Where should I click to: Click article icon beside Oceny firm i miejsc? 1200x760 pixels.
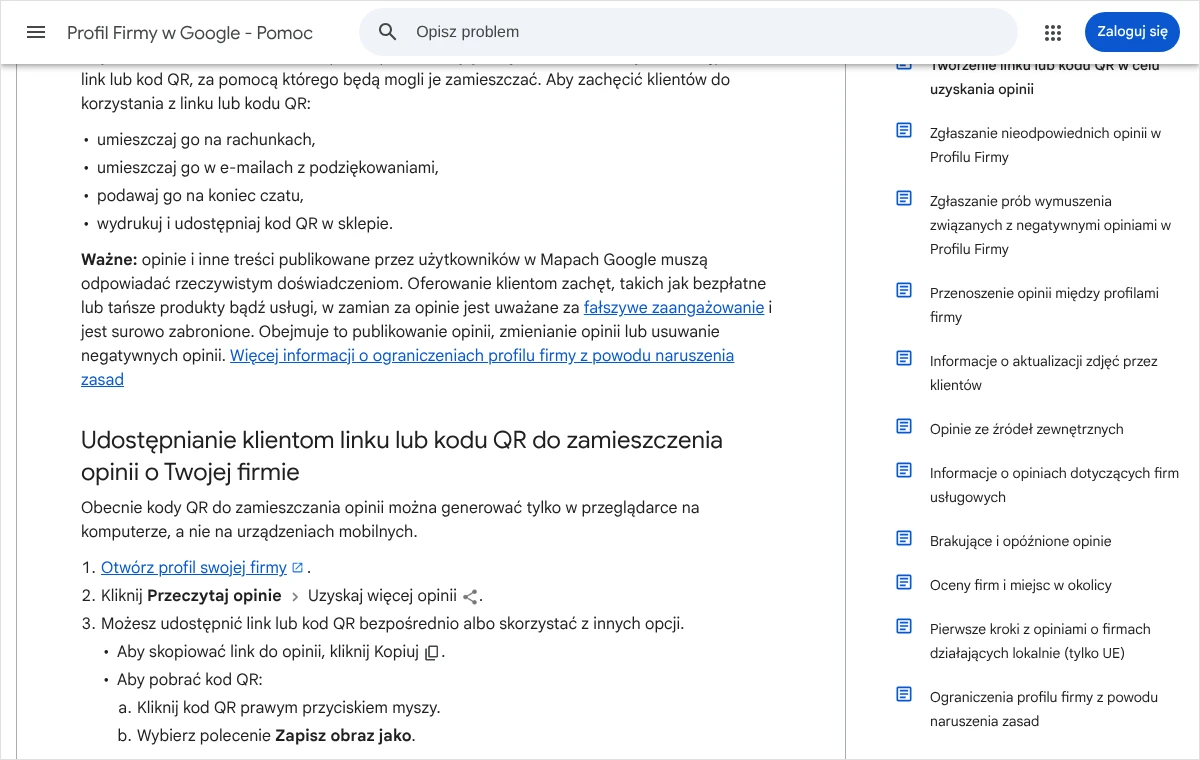click(x=904, y=582)
